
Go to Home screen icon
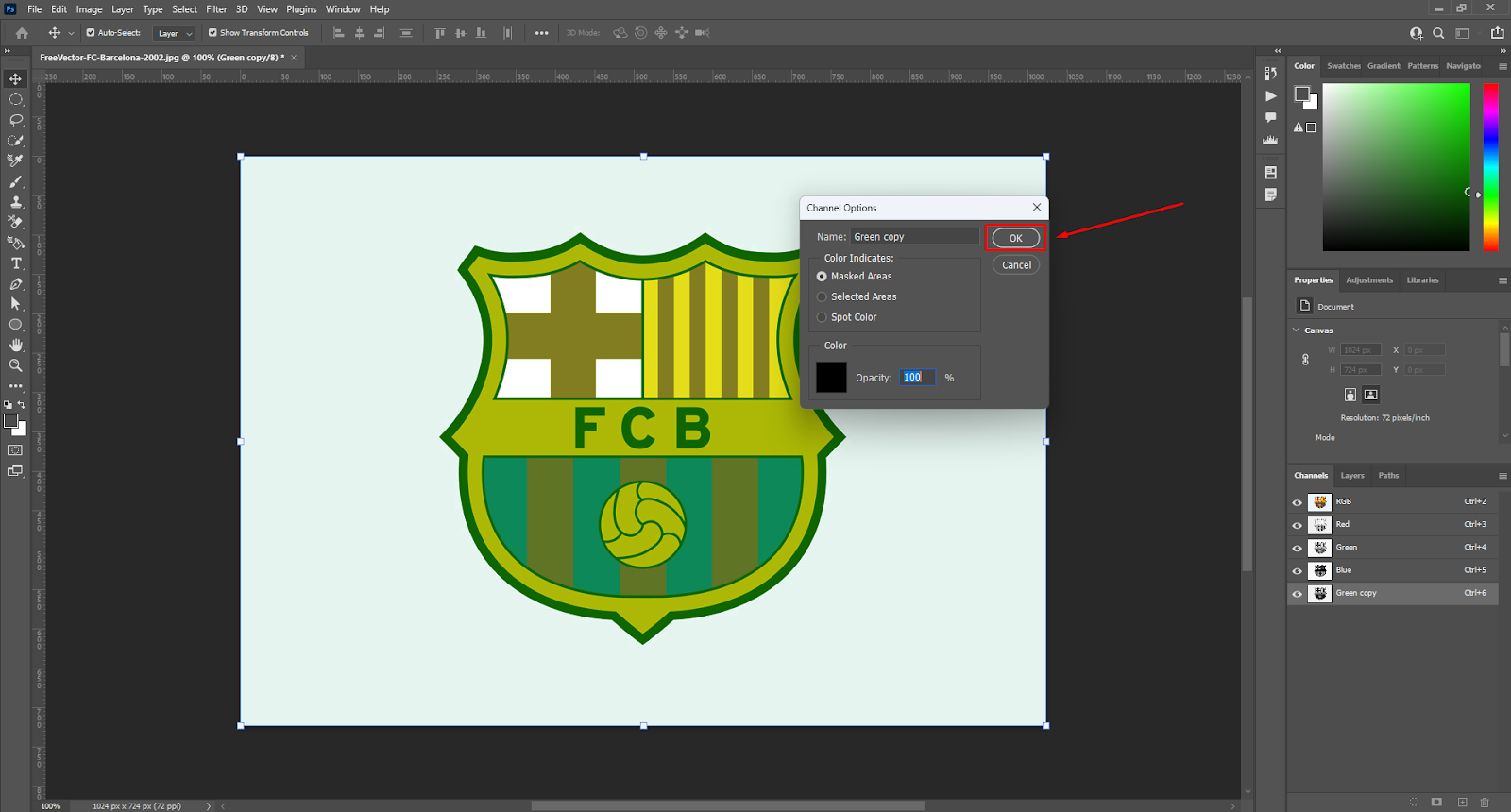coord(22,33)
